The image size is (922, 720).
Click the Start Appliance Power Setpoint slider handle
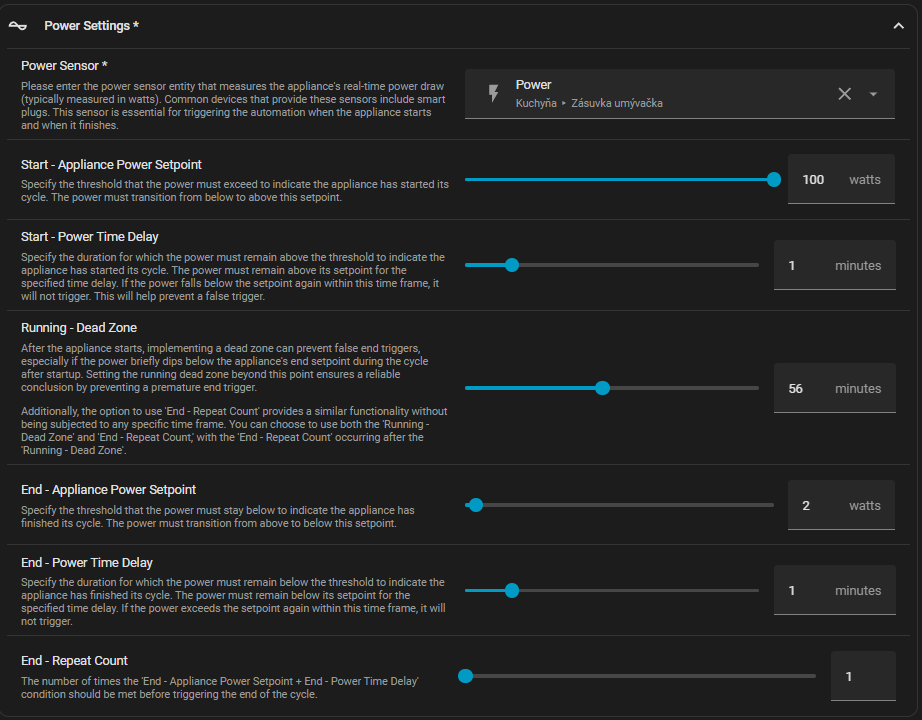tap(773, 180)
